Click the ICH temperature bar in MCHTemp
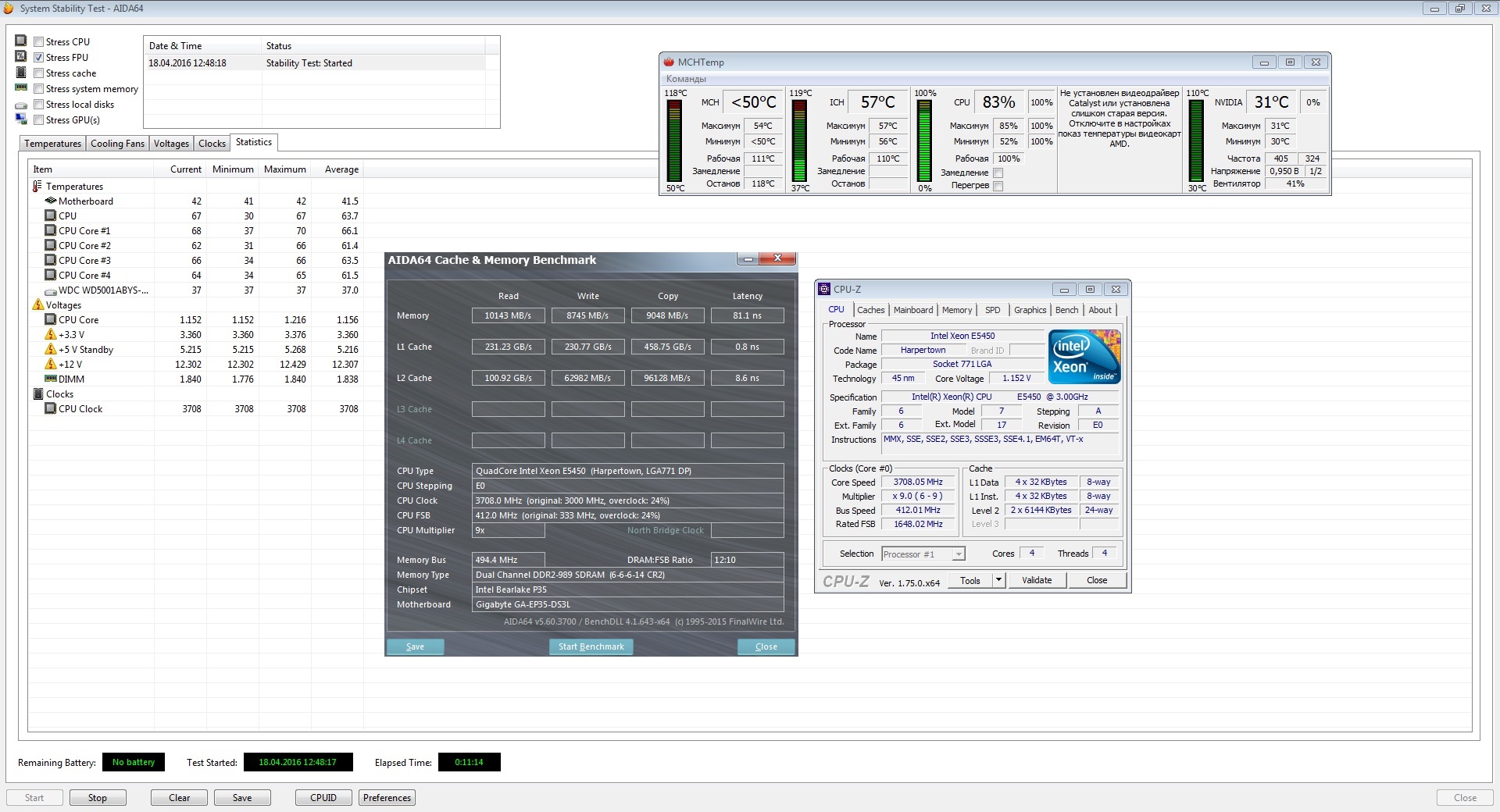The image size is (1500, 812). click(x=798, y=141)
